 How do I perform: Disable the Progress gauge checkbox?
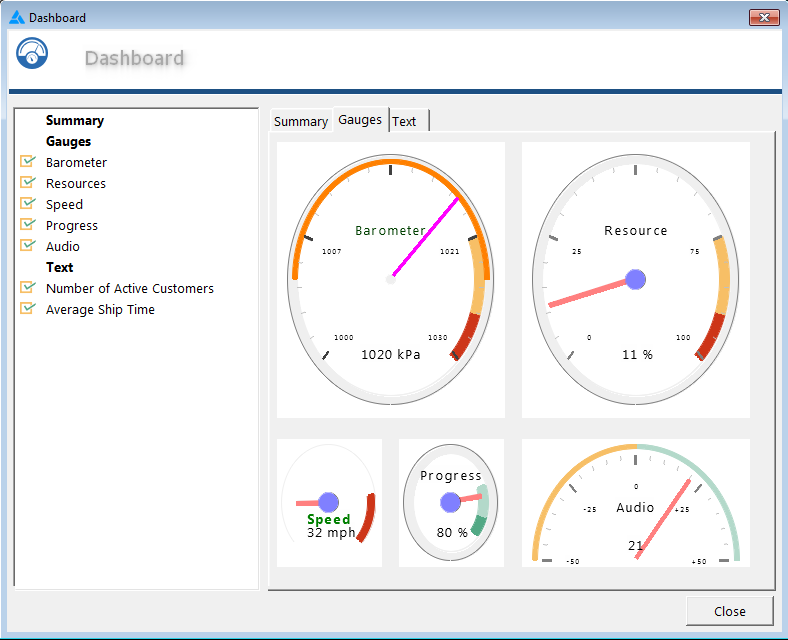28,225
